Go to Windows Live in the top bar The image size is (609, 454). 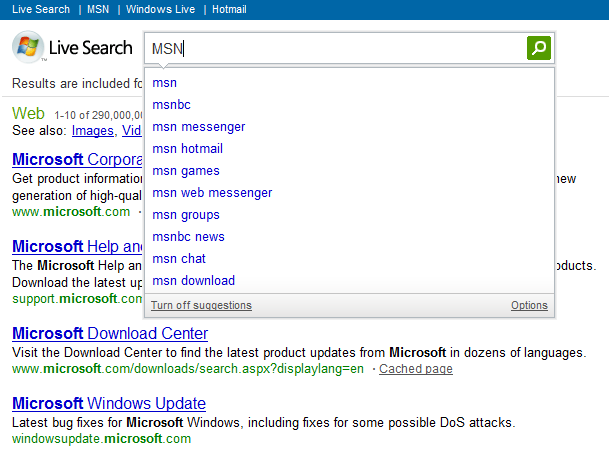(x=160, y=9)
